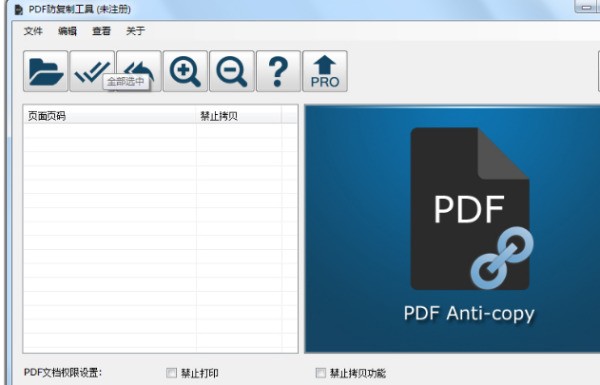Select all pages with the double-check icon
Viewport: 600px width, 385px height.
pyautogui.click(x=92, y=71)
